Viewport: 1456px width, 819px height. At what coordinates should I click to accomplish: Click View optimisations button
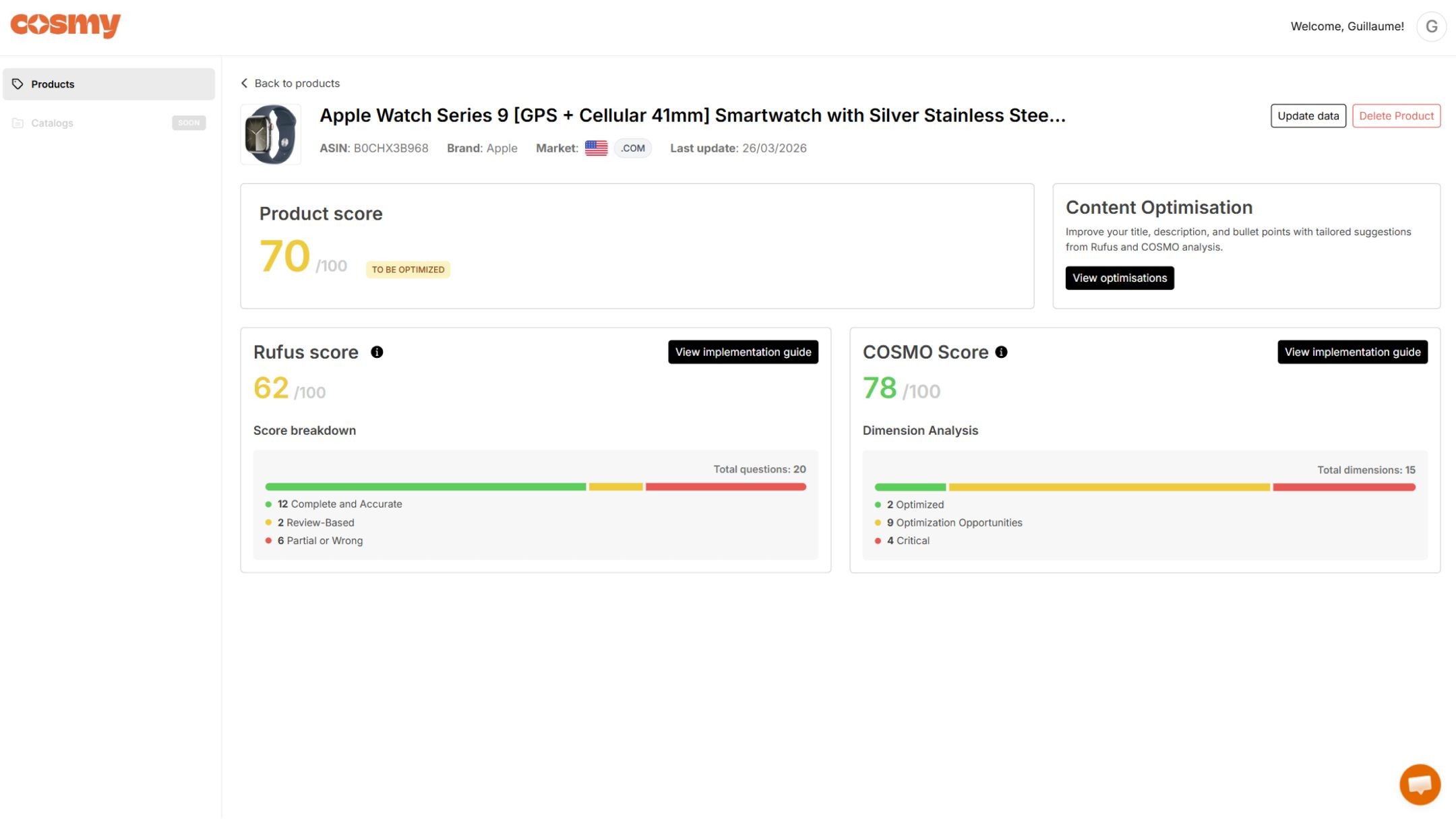1119,278
